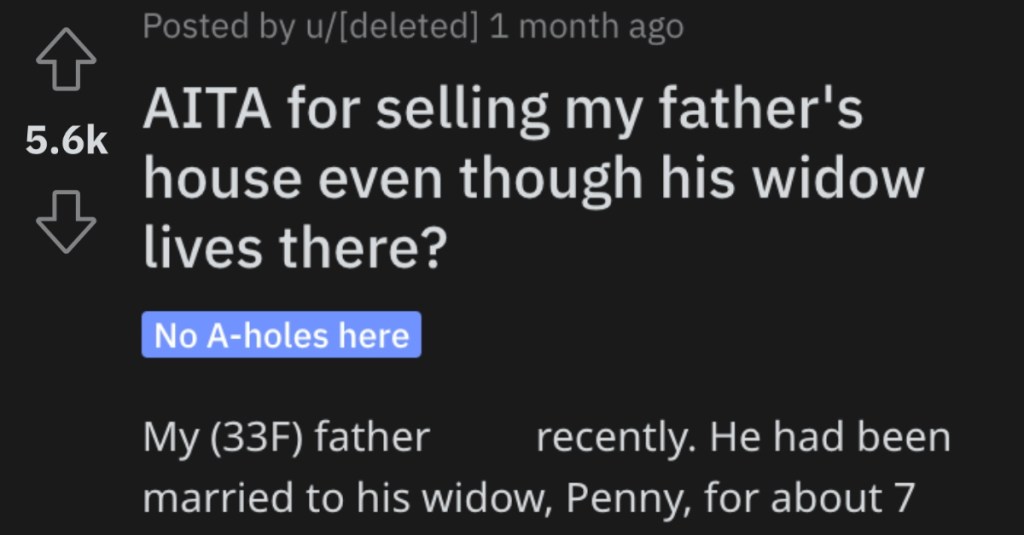
Task: Click "lives there?" at the title's end
Action: [295, 248]
